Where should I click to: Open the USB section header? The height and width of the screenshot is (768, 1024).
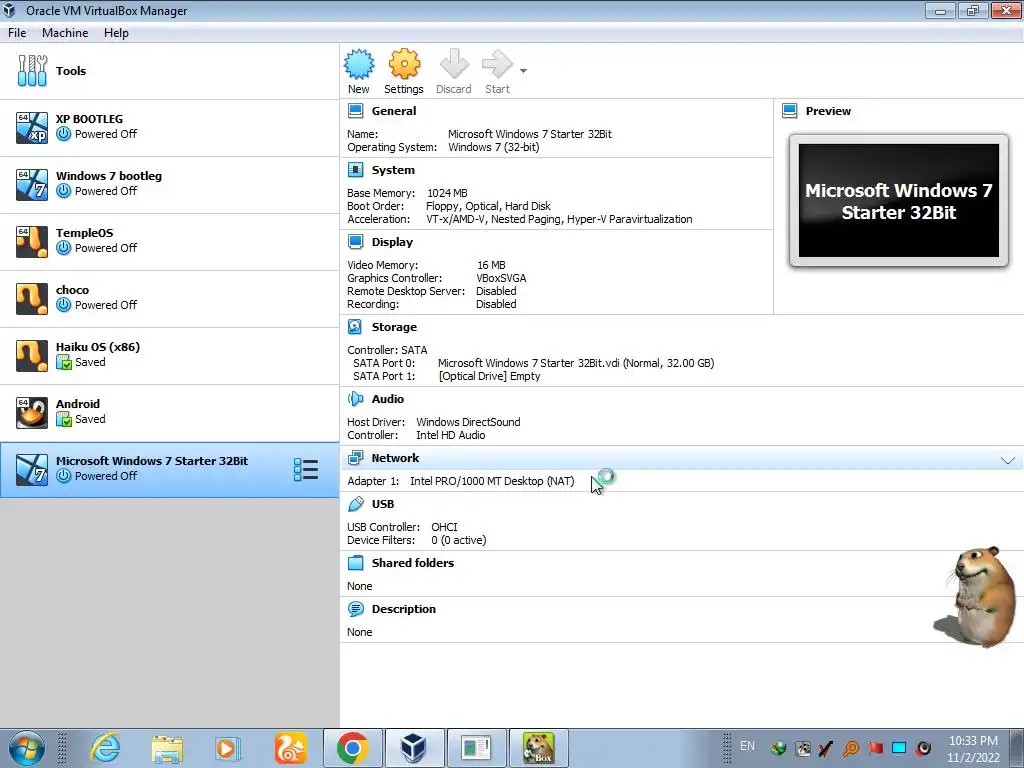click(x=383, y=504)
